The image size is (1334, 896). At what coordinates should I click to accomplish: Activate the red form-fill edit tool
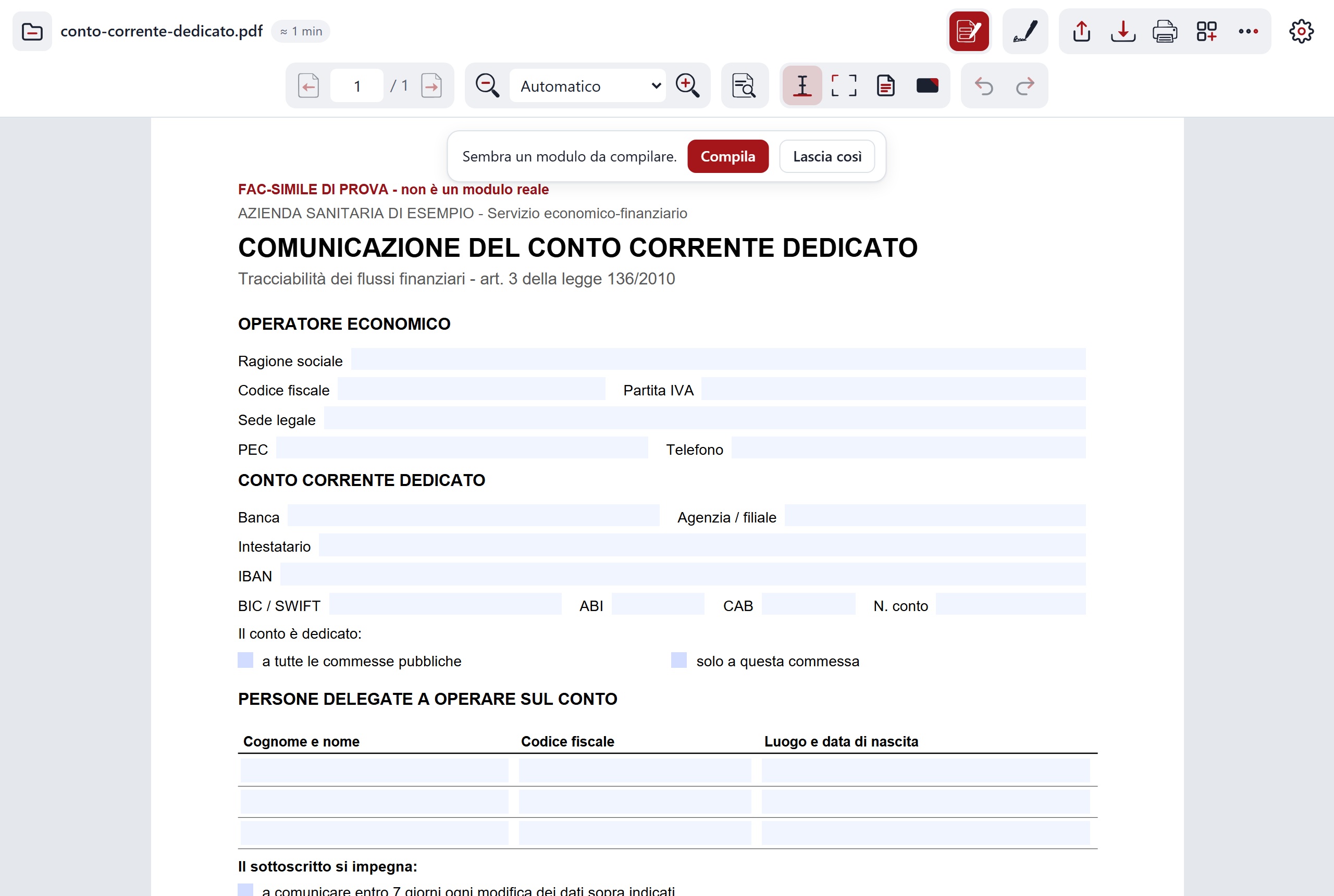point(969,31)
